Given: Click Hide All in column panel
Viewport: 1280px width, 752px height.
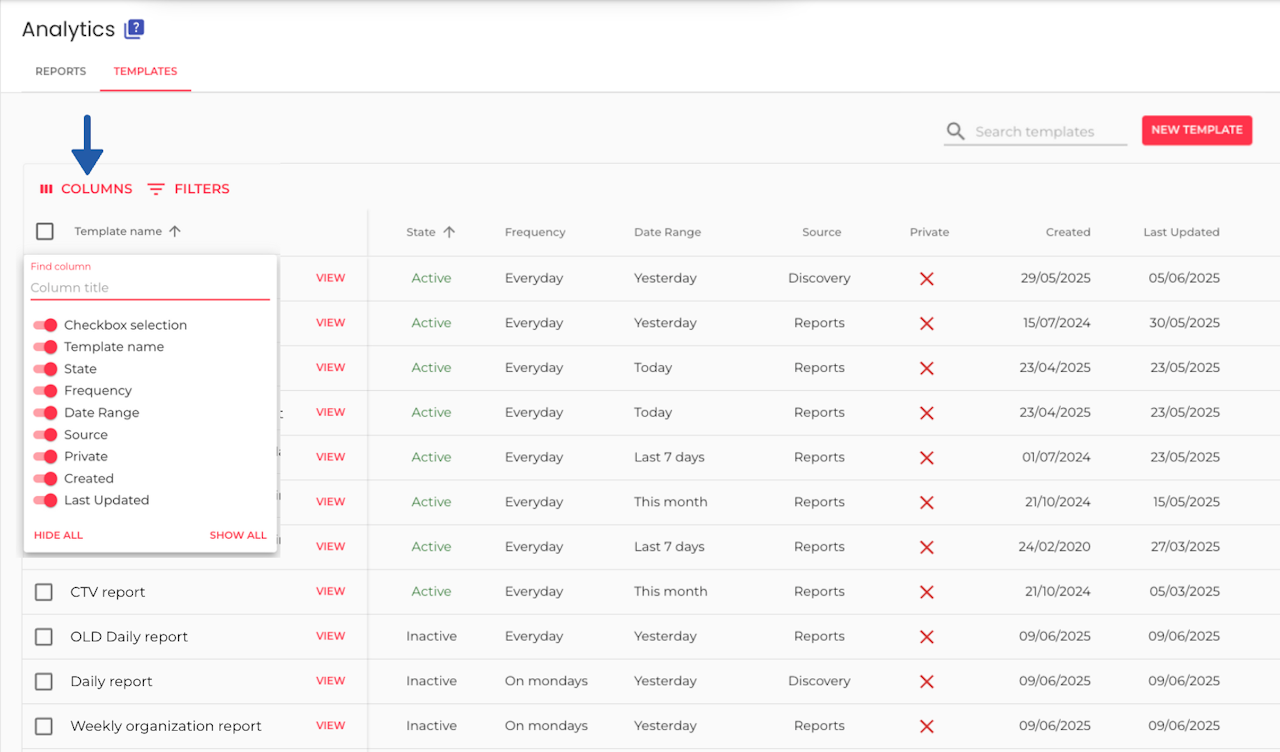Looking at the screenshot, I should click(58, 535).
